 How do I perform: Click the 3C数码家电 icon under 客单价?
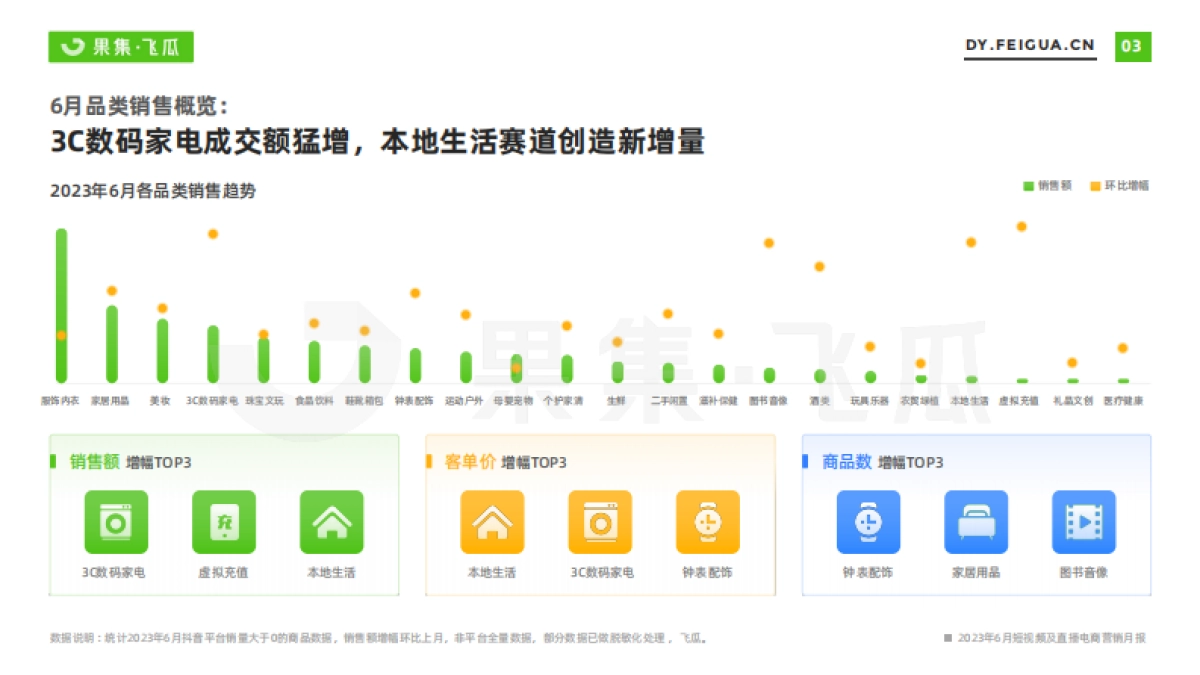click(x=600, y=521)
